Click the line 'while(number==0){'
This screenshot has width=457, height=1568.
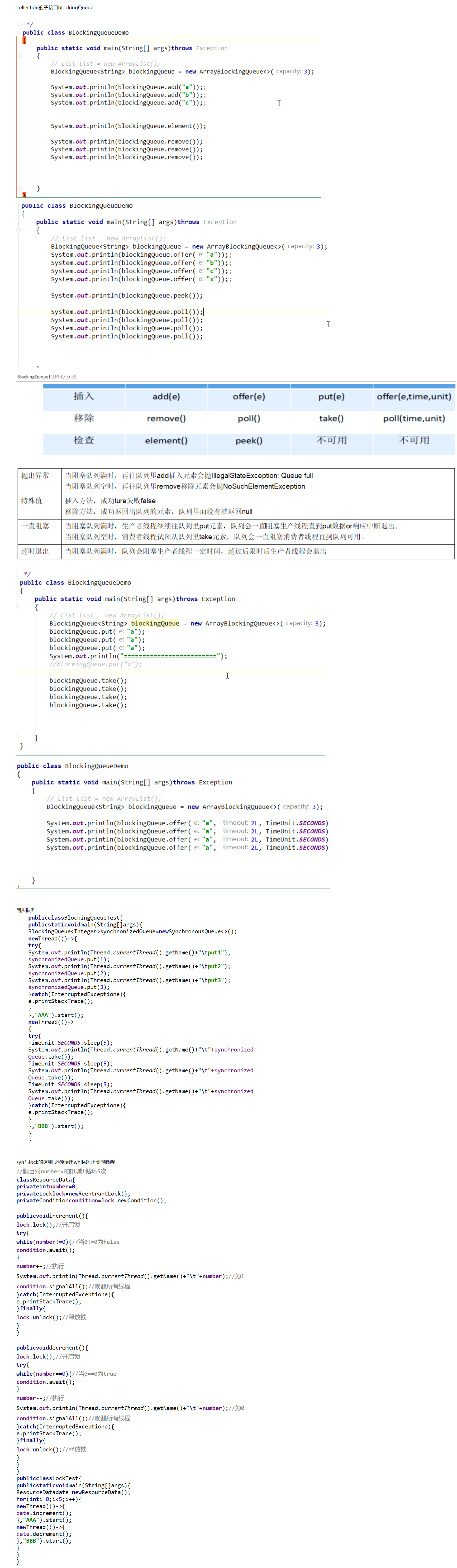pos(66,1374)
